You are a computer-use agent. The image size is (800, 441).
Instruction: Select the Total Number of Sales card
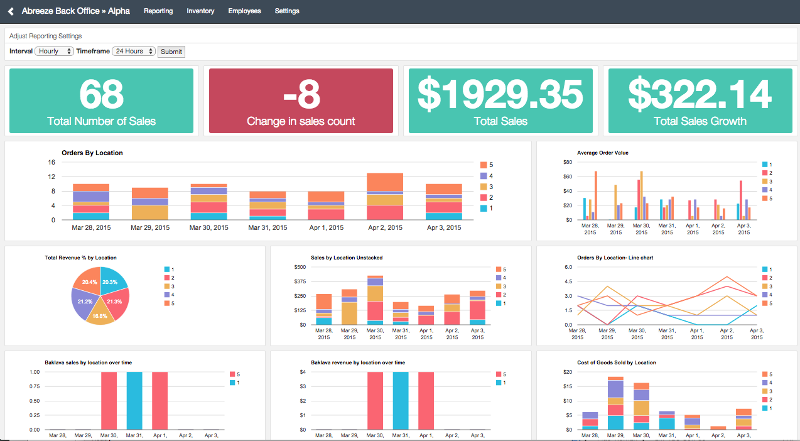click(101, 101)
